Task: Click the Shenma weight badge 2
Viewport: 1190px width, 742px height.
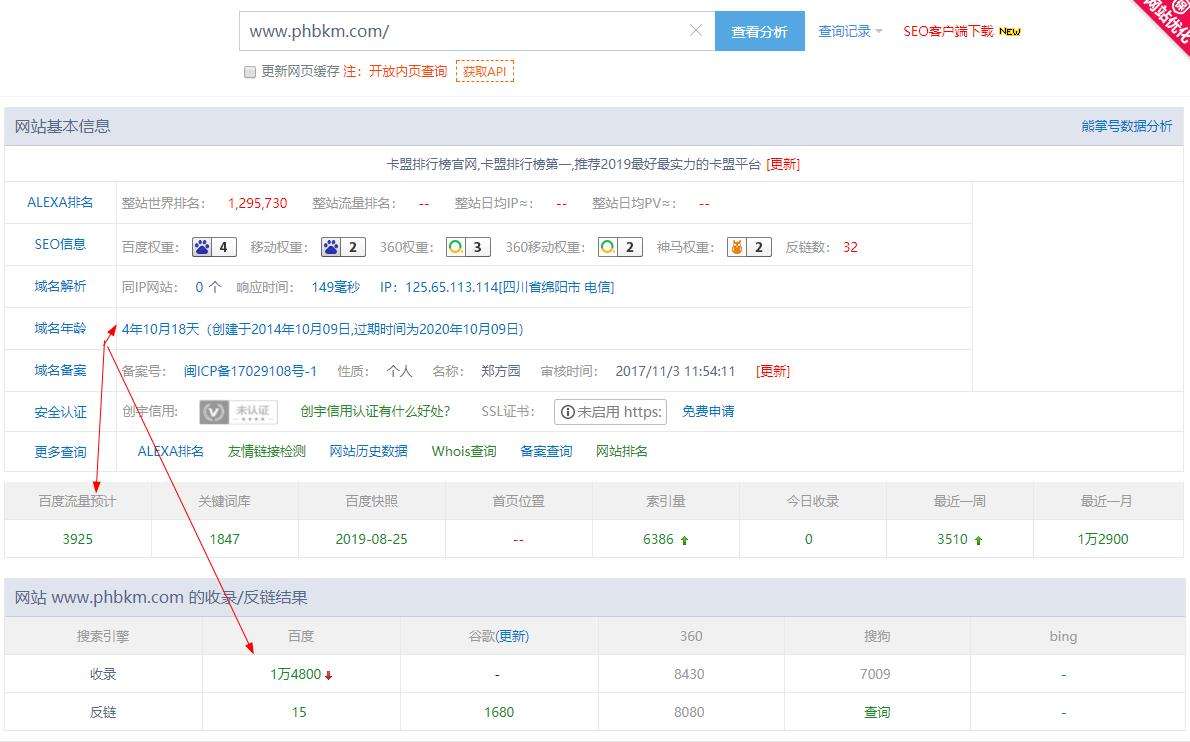Action: pos(749,247)
